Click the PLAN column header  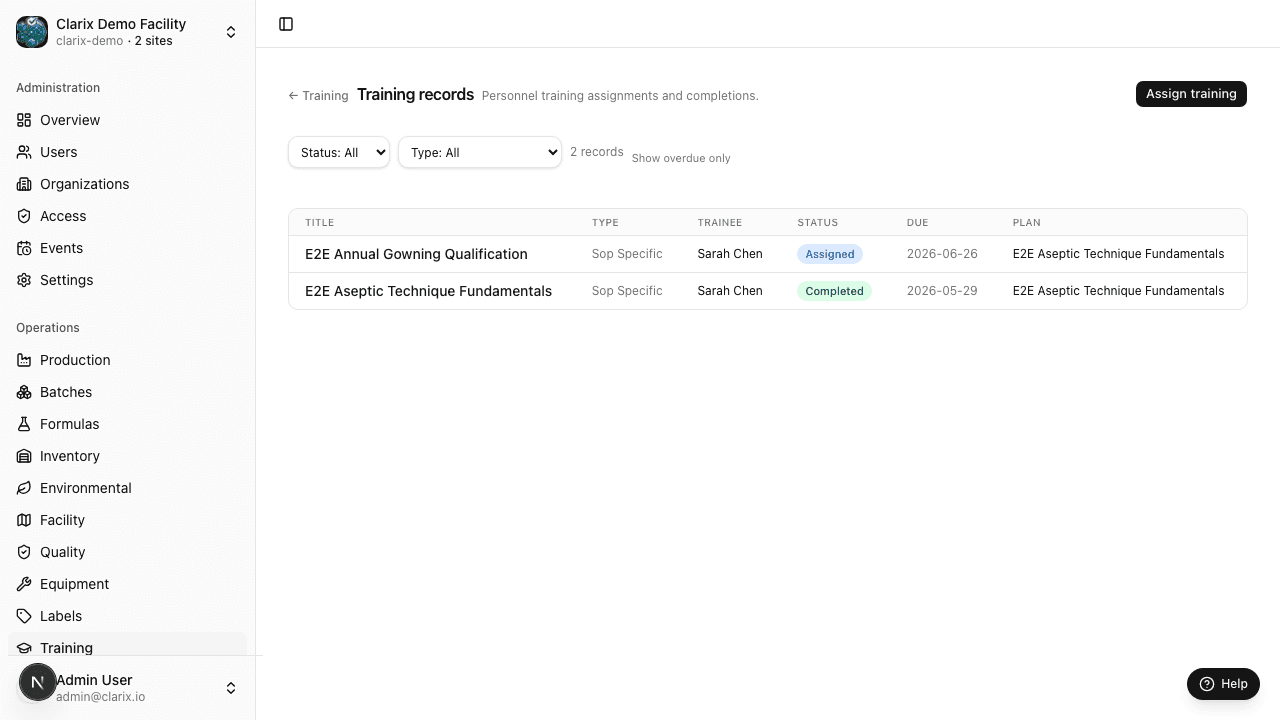click(x=1026, y=223)
